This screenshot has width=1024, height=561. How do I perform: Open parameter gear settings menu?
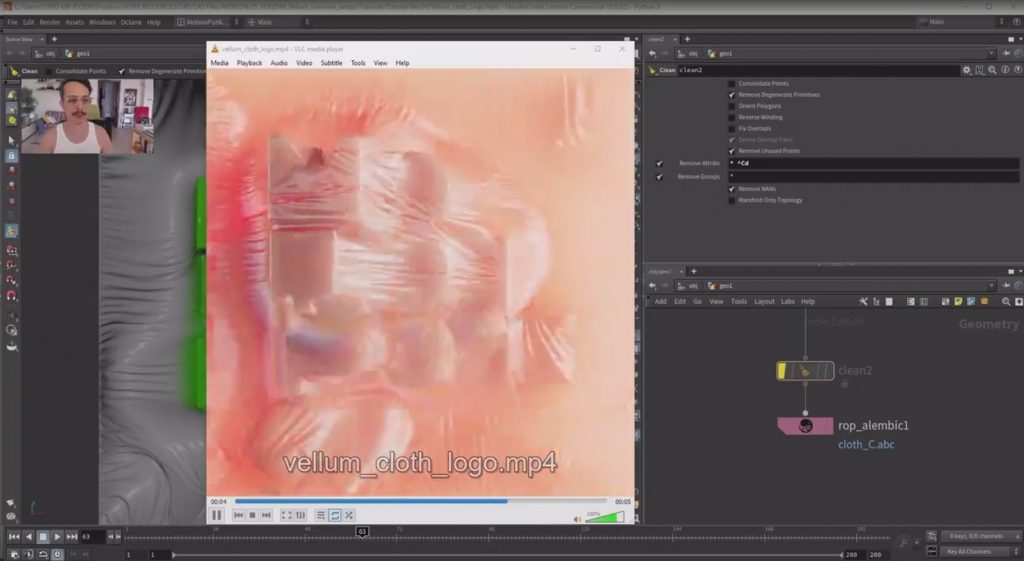pos(966,70)
